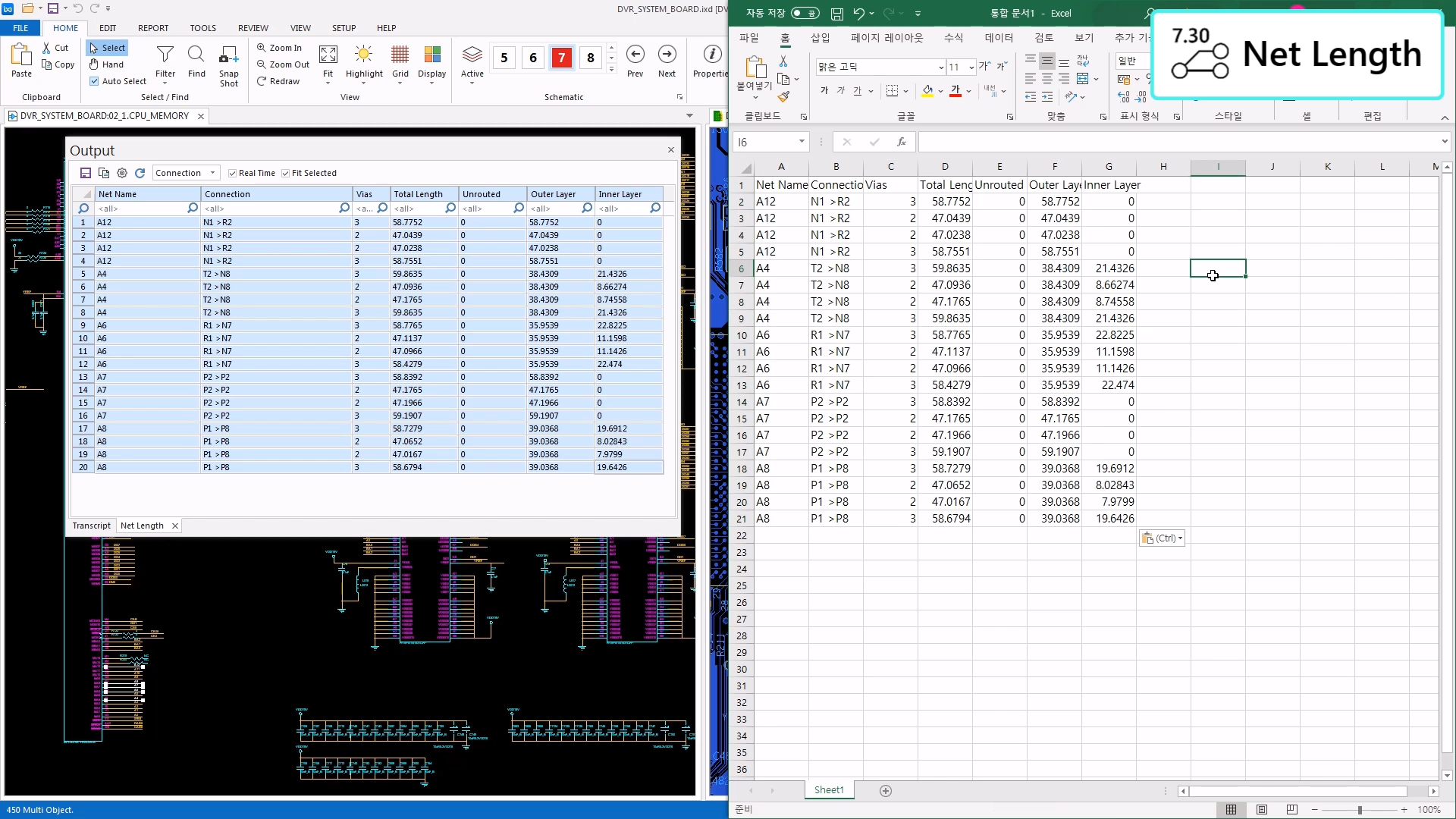Open the paste options Ctrl dropdown
Image resolution: width=1456 pixels, height=819 pixels.
click(x=1163, y=538)
